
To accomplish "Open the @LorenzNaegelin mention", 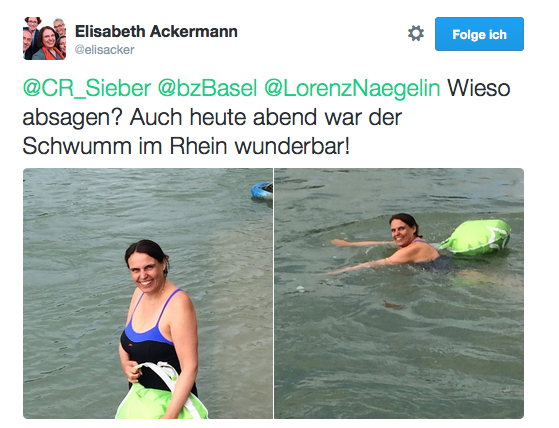I will [352, 88].
